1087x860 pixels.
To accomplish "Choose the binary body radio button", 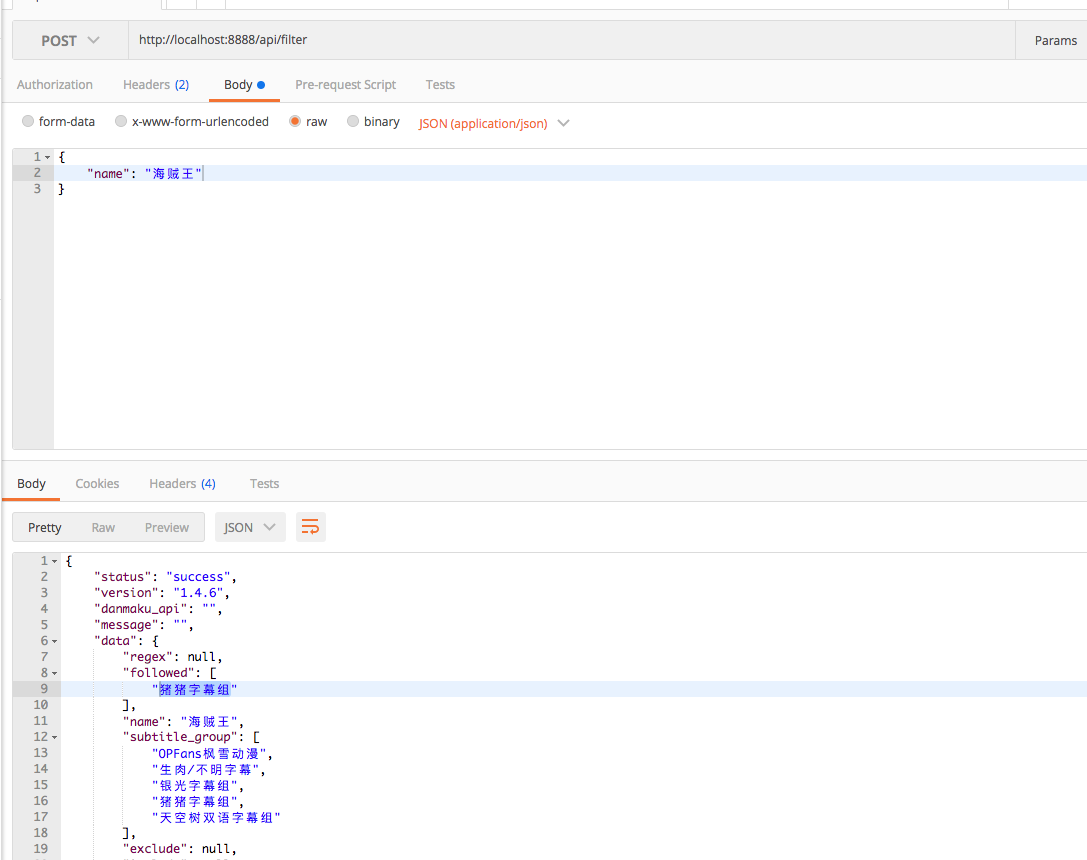I will (353, 121).
